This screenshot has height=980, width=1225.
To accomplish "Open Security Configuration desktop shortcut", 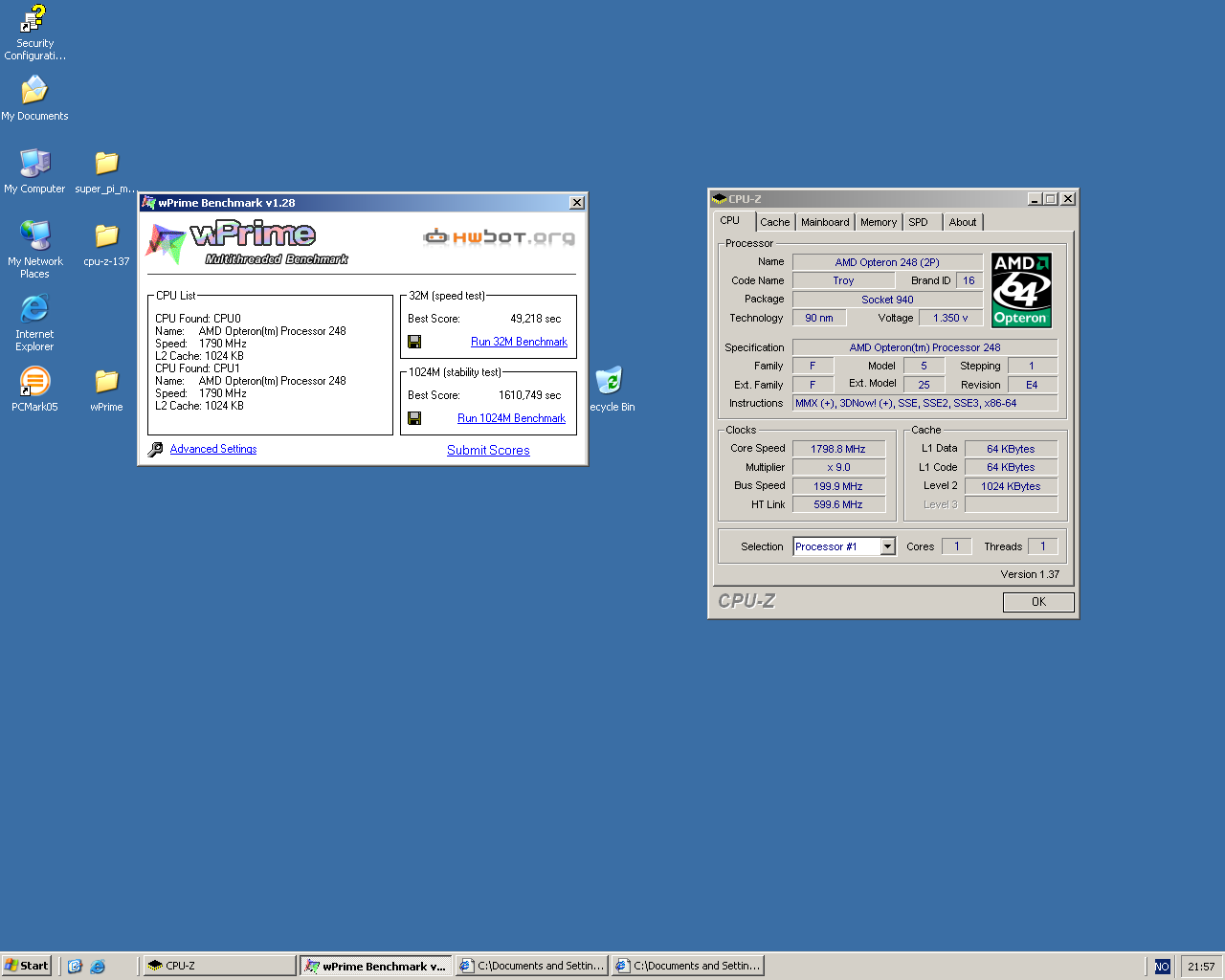I will (34, 33).
